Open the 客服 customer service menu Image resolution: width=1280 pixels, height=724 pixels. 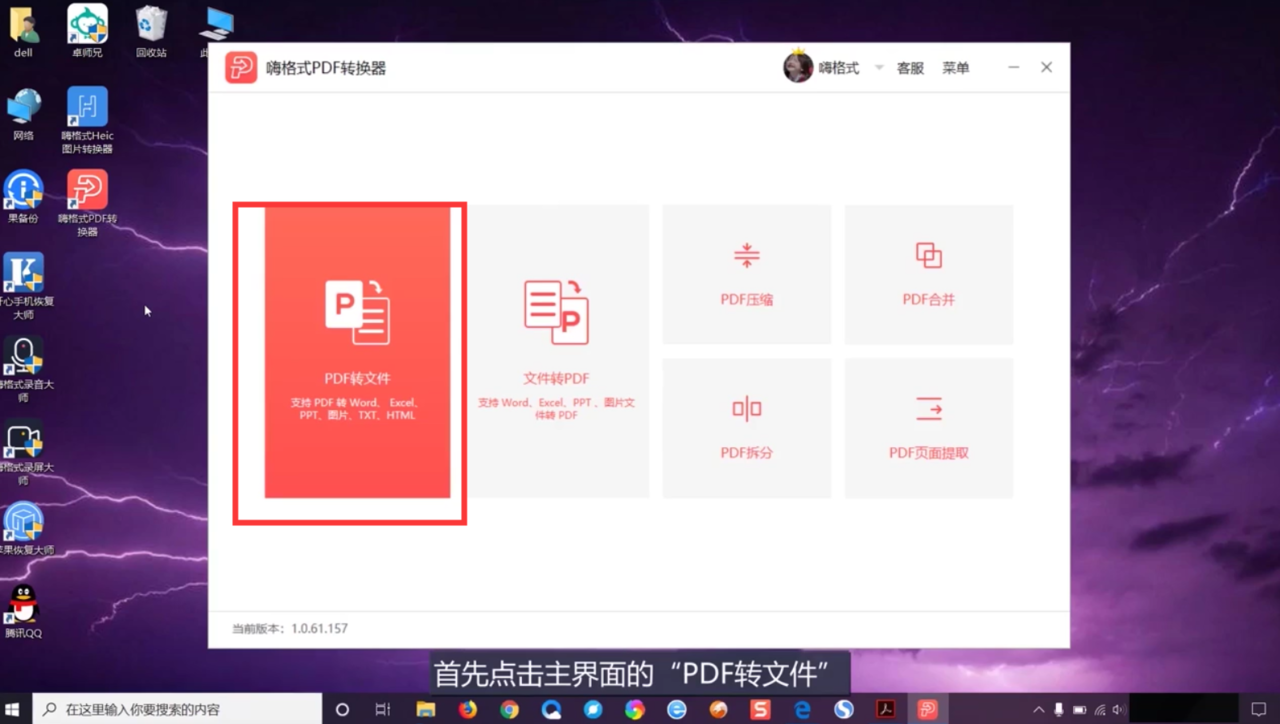(910, 68)
